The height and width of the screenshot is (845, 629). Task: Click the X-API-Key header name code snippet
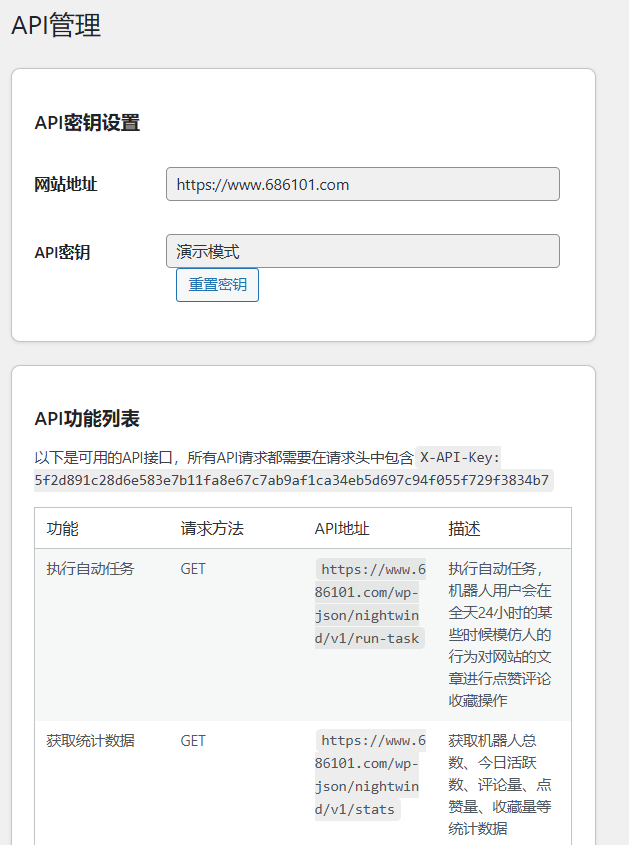click(459, 457)
